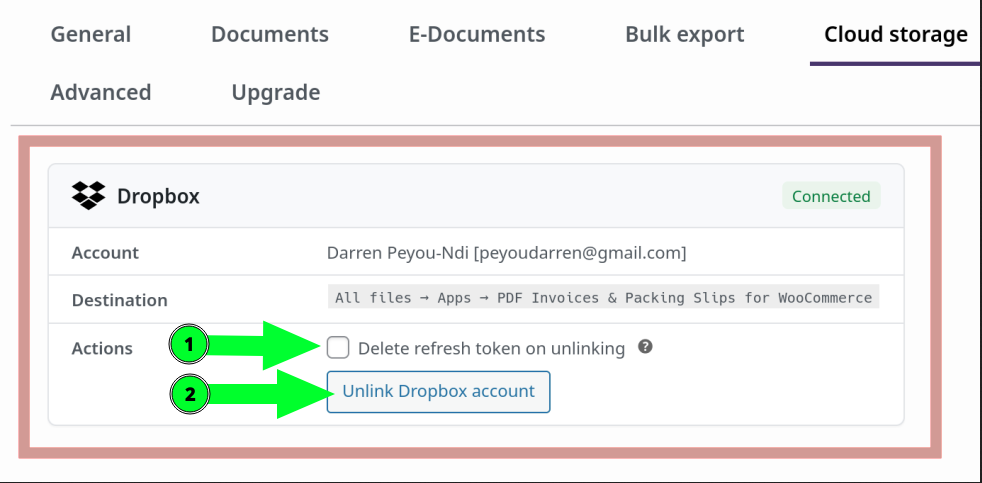Click the Actions row label

coord(102,349)
